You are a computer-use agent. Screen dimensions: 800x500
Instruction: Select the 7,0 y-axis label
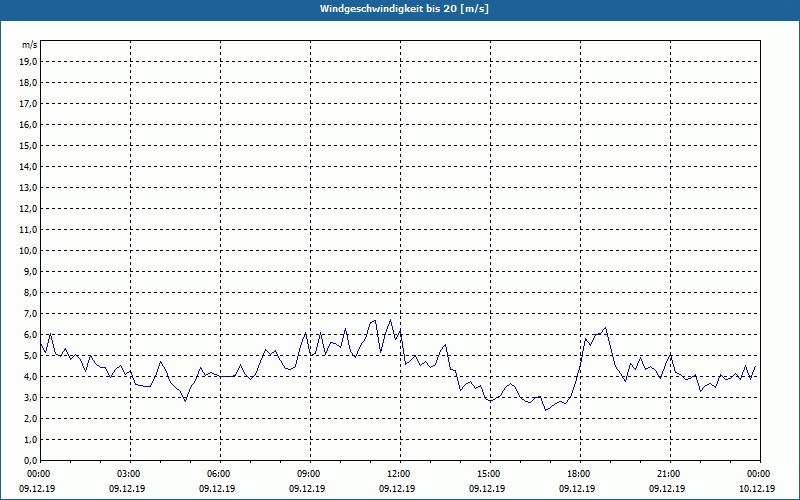(30, 314)
